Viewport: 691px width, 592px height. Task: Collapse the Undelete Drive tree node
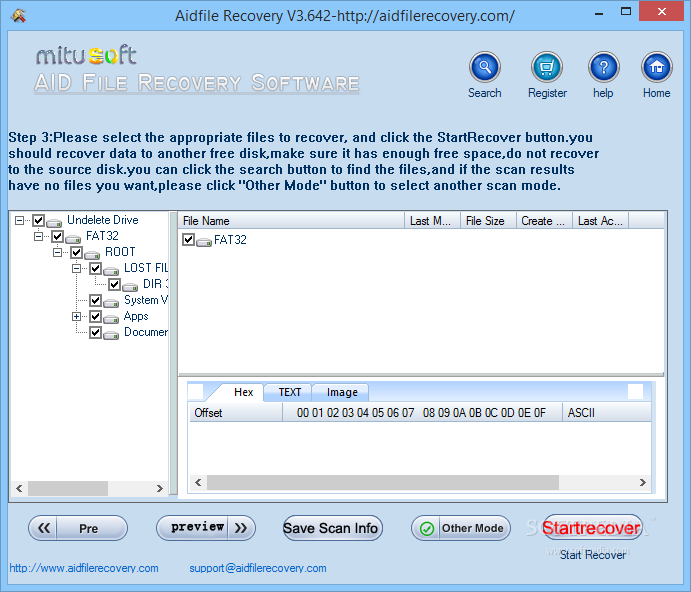pyautogui.click(x=19, y=220)
